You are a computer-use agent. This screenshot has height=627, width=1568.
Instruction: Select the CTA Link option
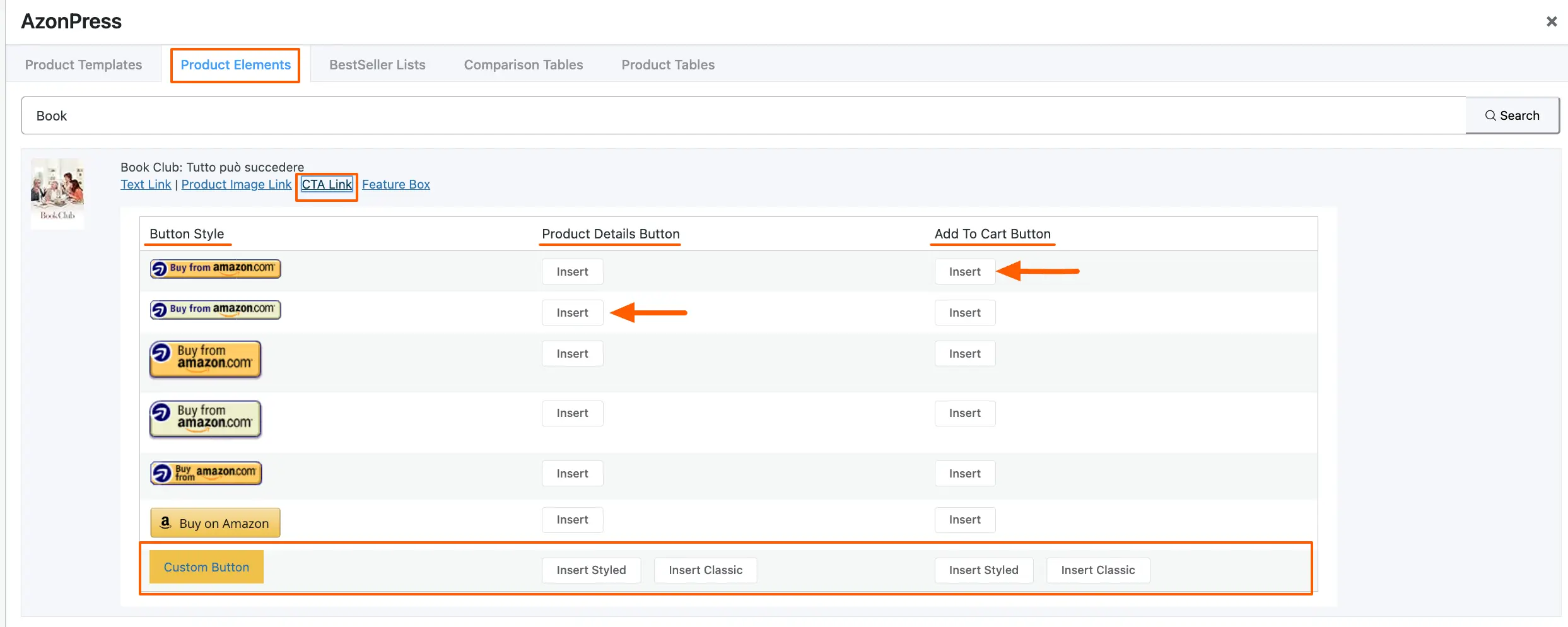[326, 184]
